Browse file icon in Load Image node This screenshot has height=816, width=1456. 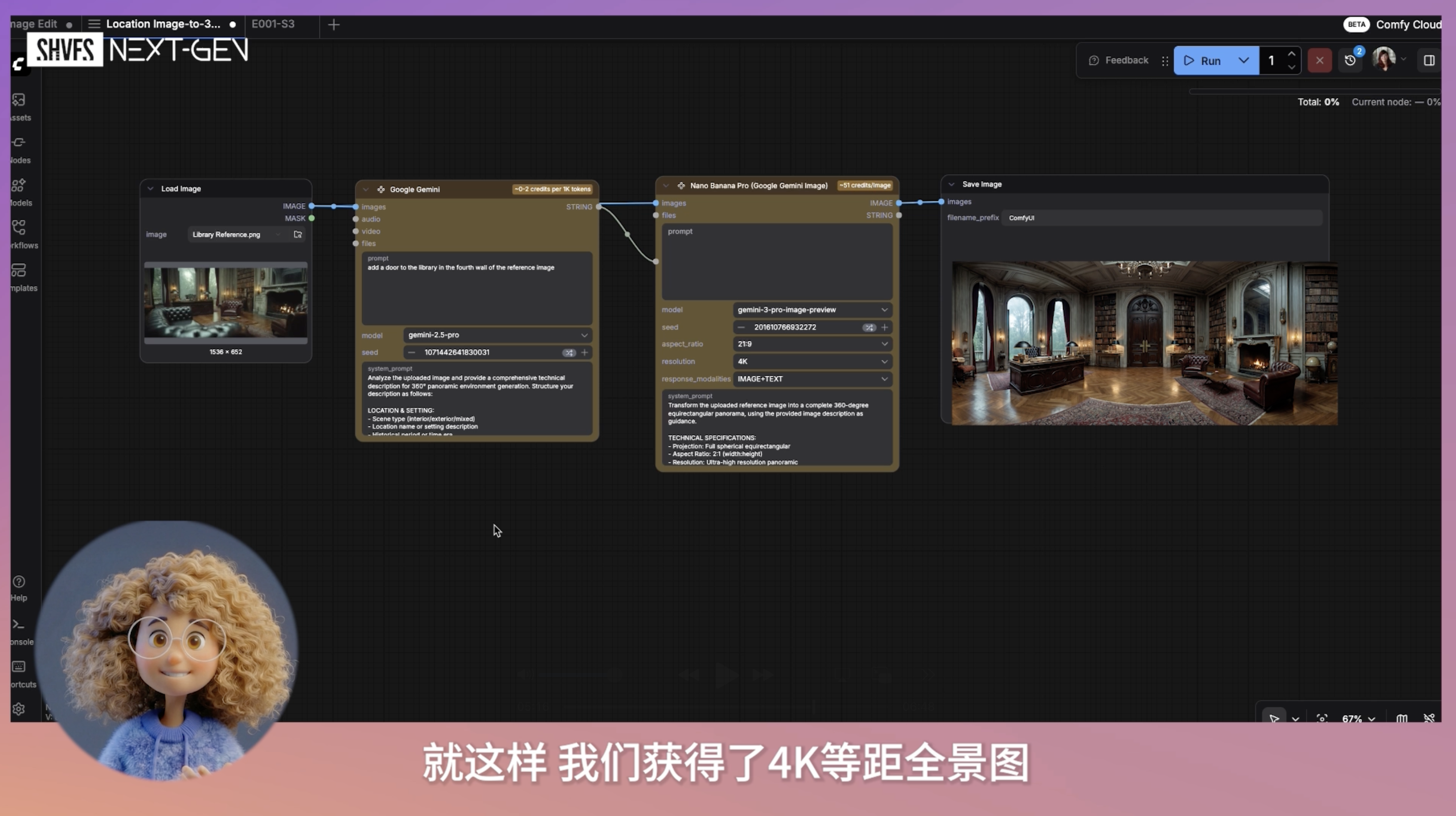click(x=298, y=235)
